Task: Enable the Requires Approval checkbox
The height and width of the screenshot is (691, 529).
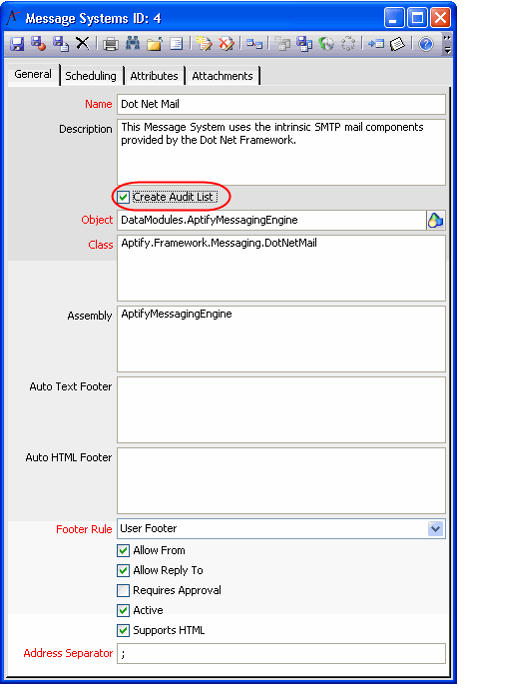Action: [123, 590]
